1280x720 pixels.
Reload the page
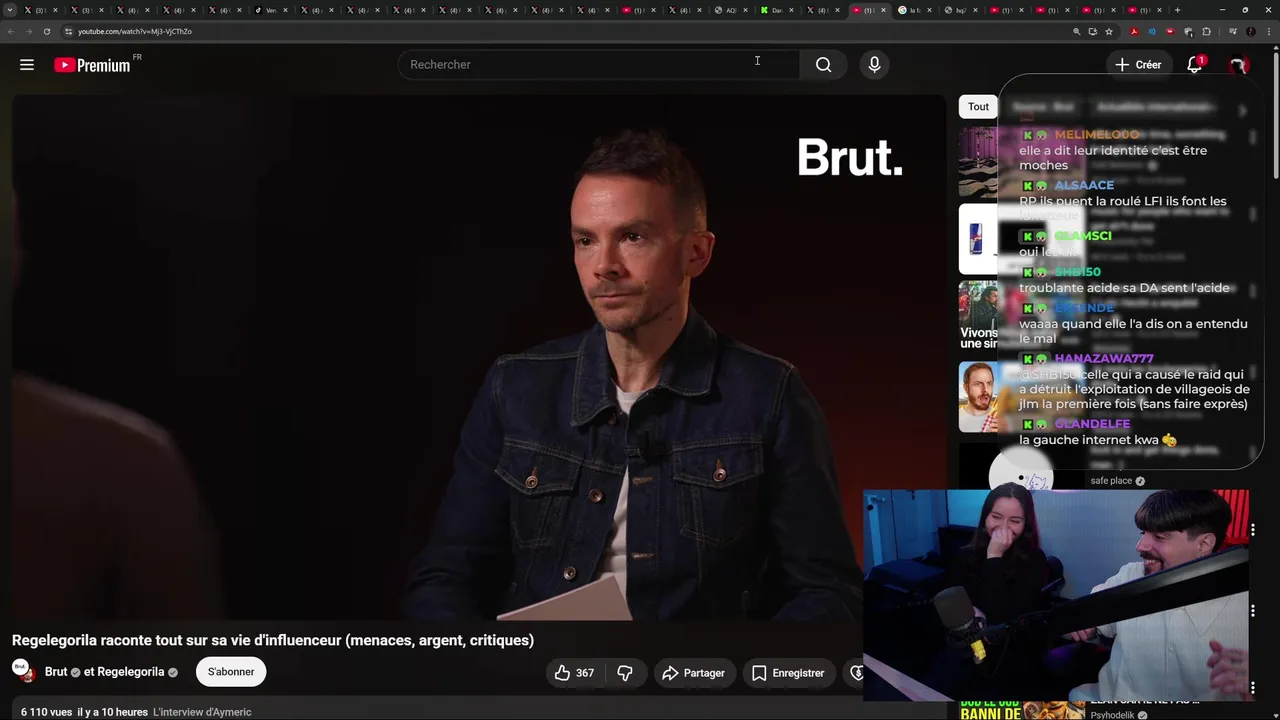46,31
